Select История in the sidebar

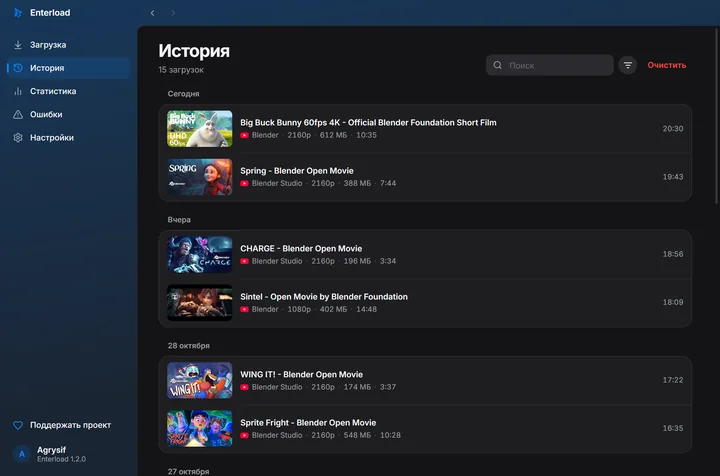pyautogui.click(x=68, y=68)
